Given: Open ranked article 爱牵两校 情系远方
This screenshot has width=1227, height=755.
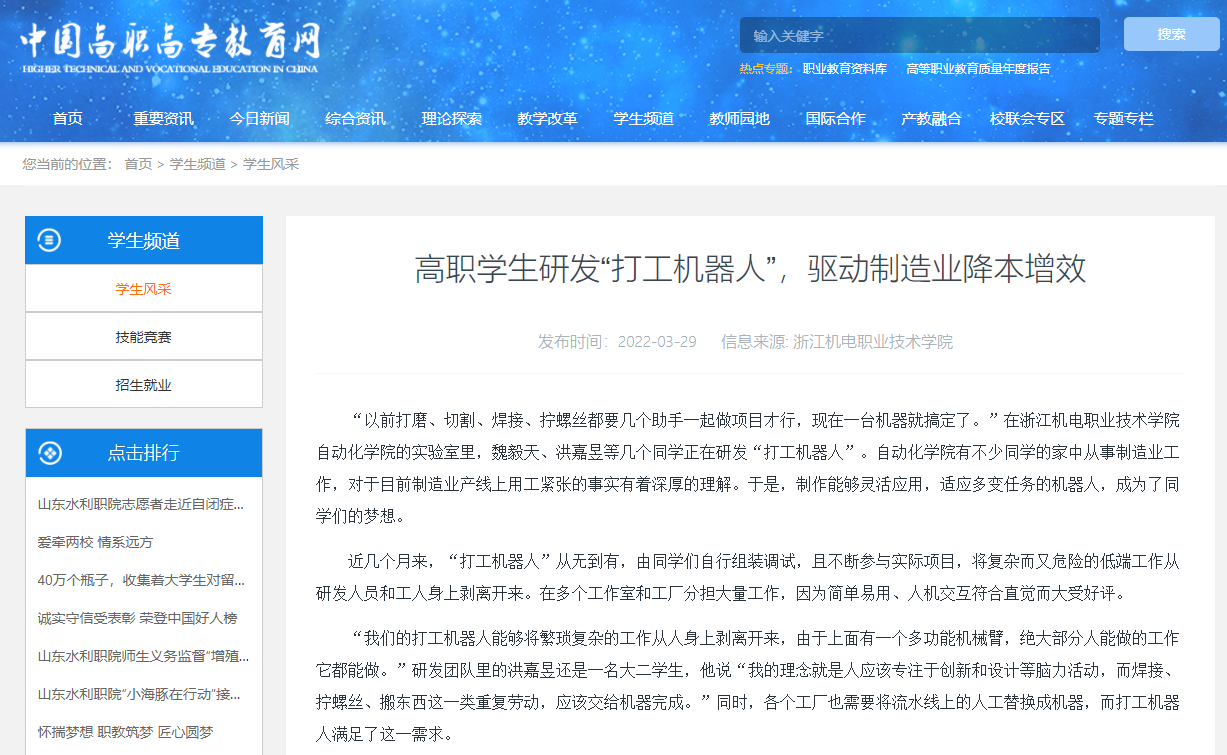Looking at the screenshot, I should coord(96,542).
